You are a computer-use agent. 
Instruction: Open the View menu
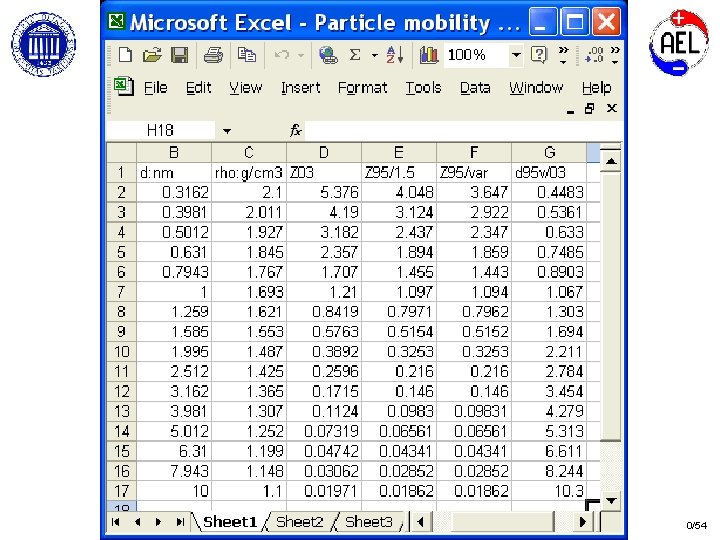click(x=246, y=87)
